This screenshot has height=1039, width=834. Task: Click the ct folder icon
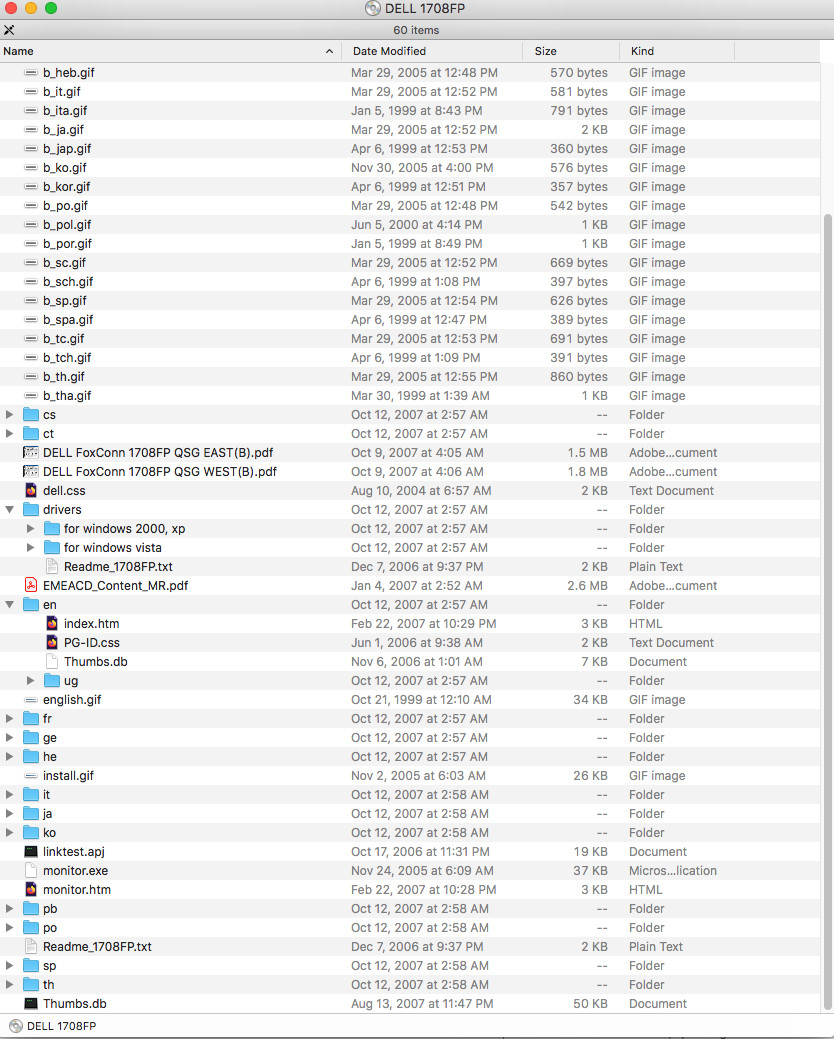click(30, 434)
